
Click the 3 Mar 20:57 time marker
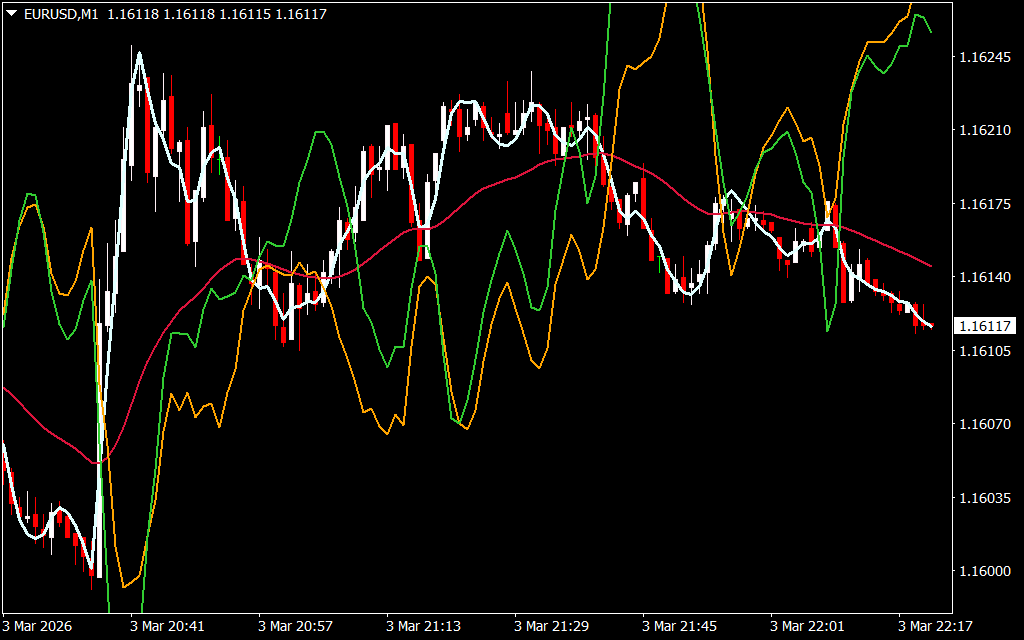coord(295,626)
